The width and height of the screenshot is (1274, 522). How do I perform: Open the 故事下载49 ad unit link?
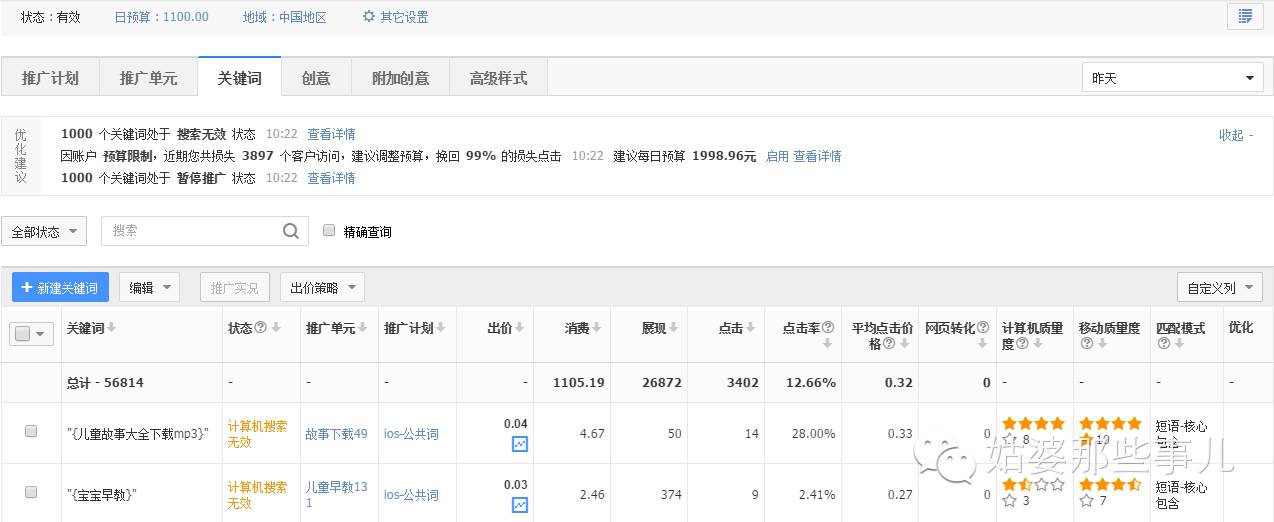tap(336, 434)
